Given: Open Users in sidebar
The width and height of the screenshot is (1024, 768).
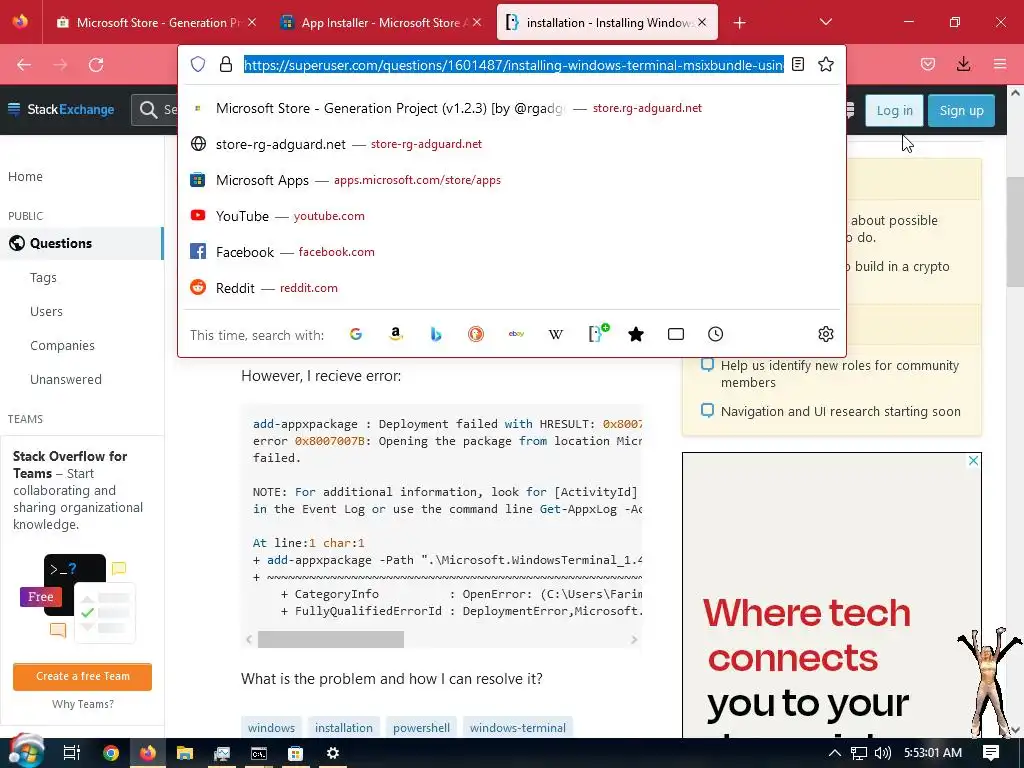Looking at the screenshot, I should [x=46, y=312].
